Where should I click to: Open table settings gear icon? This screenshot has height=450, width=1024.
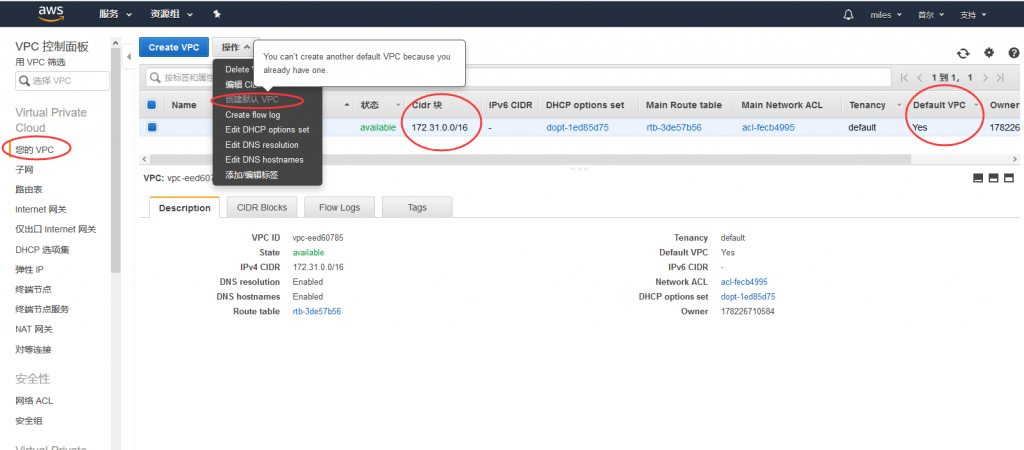(989, 53)
